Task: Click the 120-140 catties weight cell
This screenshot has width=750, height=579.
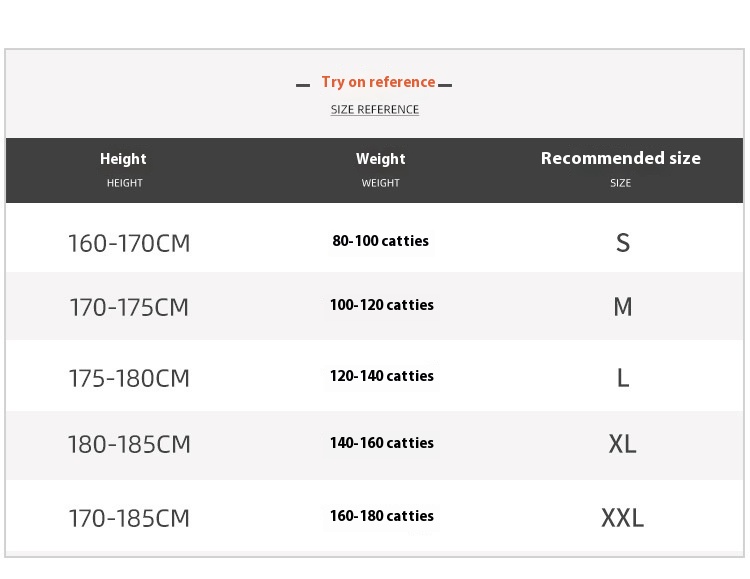Action: pos(382,376)
